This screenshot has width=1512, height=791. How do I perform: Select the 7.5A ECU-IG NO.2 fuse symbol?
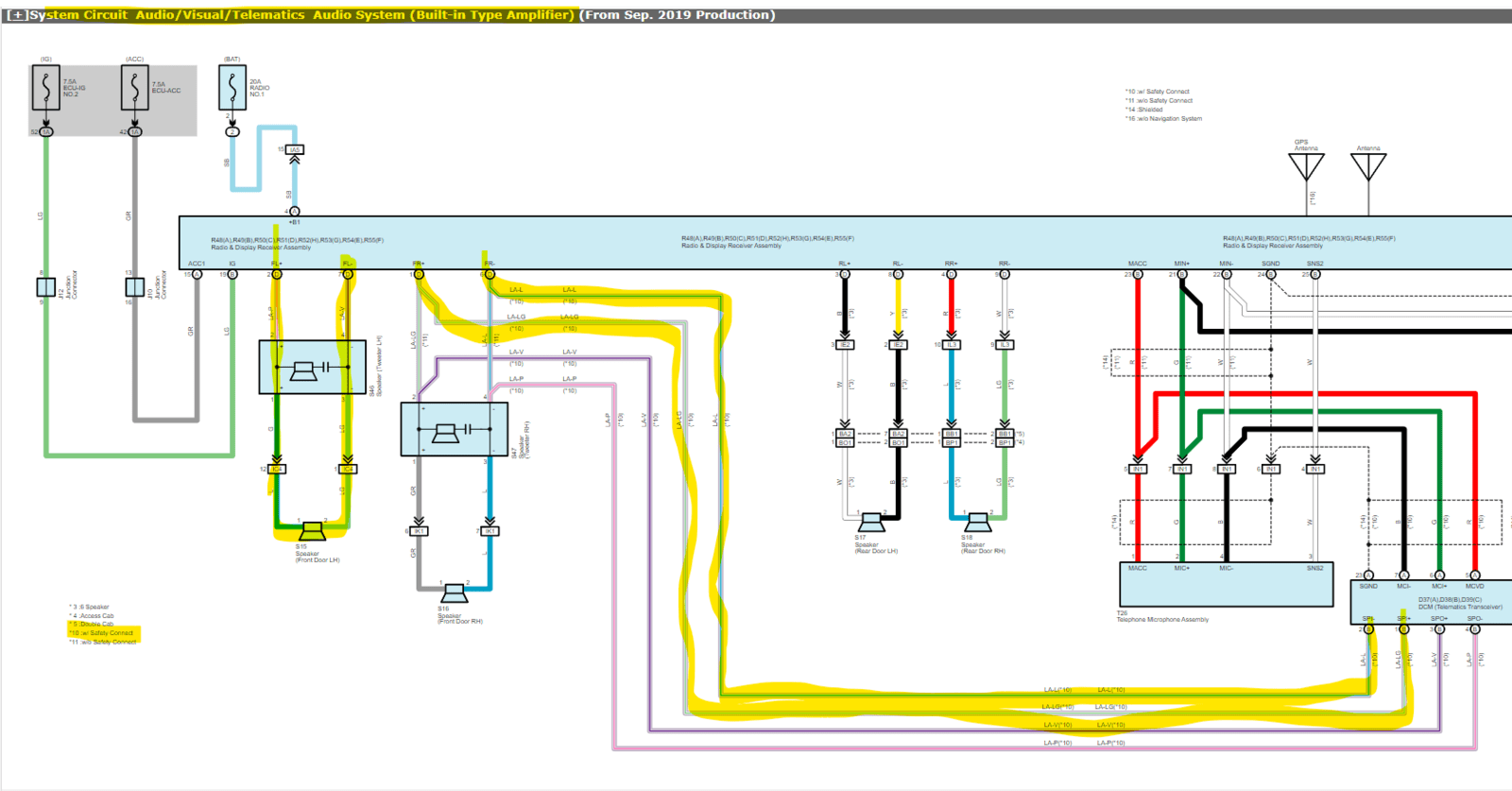coord(46,88)
